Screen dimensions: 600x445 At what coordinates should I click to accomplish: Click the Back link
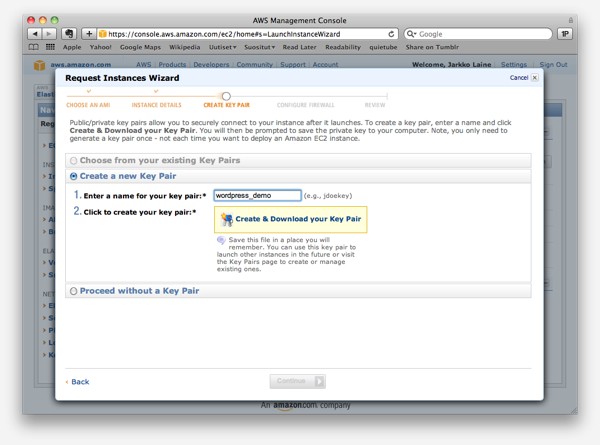tap(80, 382)
